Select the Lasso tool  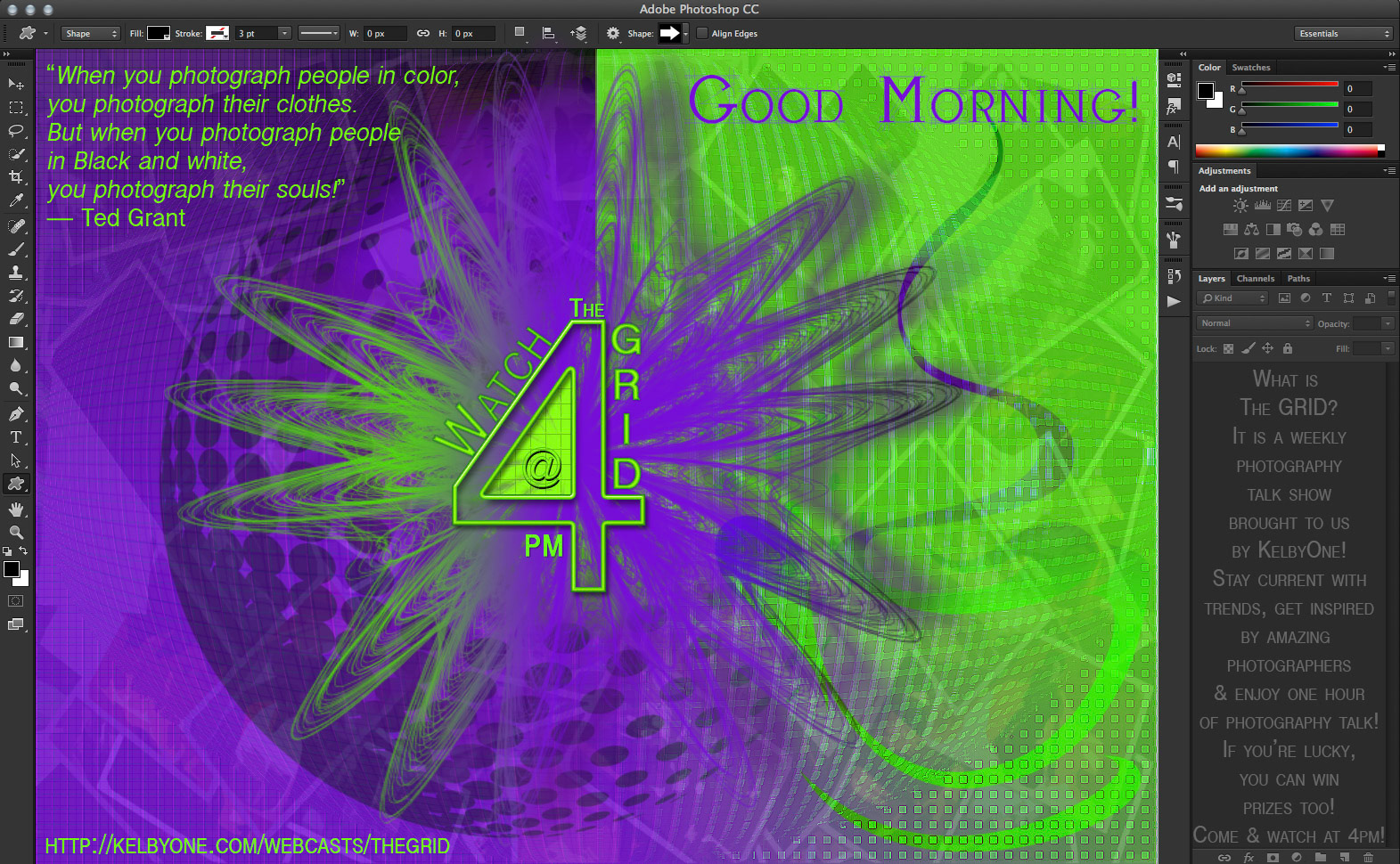tap(16, 131)
